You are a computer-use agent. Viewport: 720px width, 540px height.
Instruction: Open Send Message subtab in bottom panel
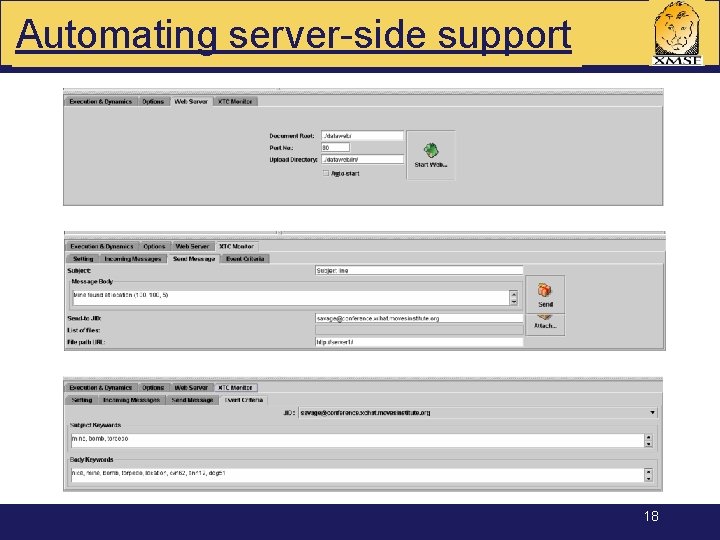pos(192,400)
